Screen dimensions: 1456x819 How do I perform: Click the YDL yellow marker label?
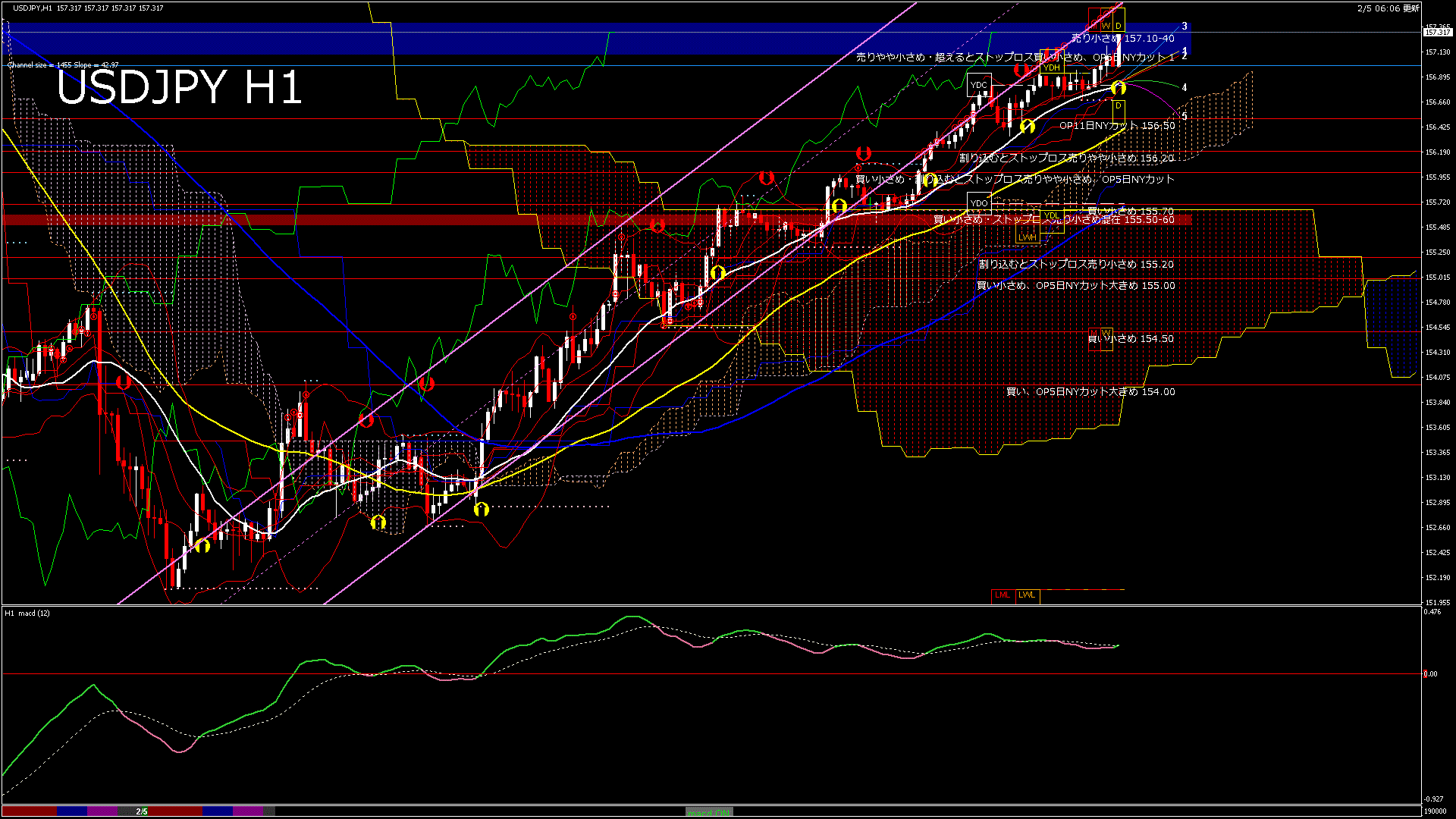[1052, 216]
